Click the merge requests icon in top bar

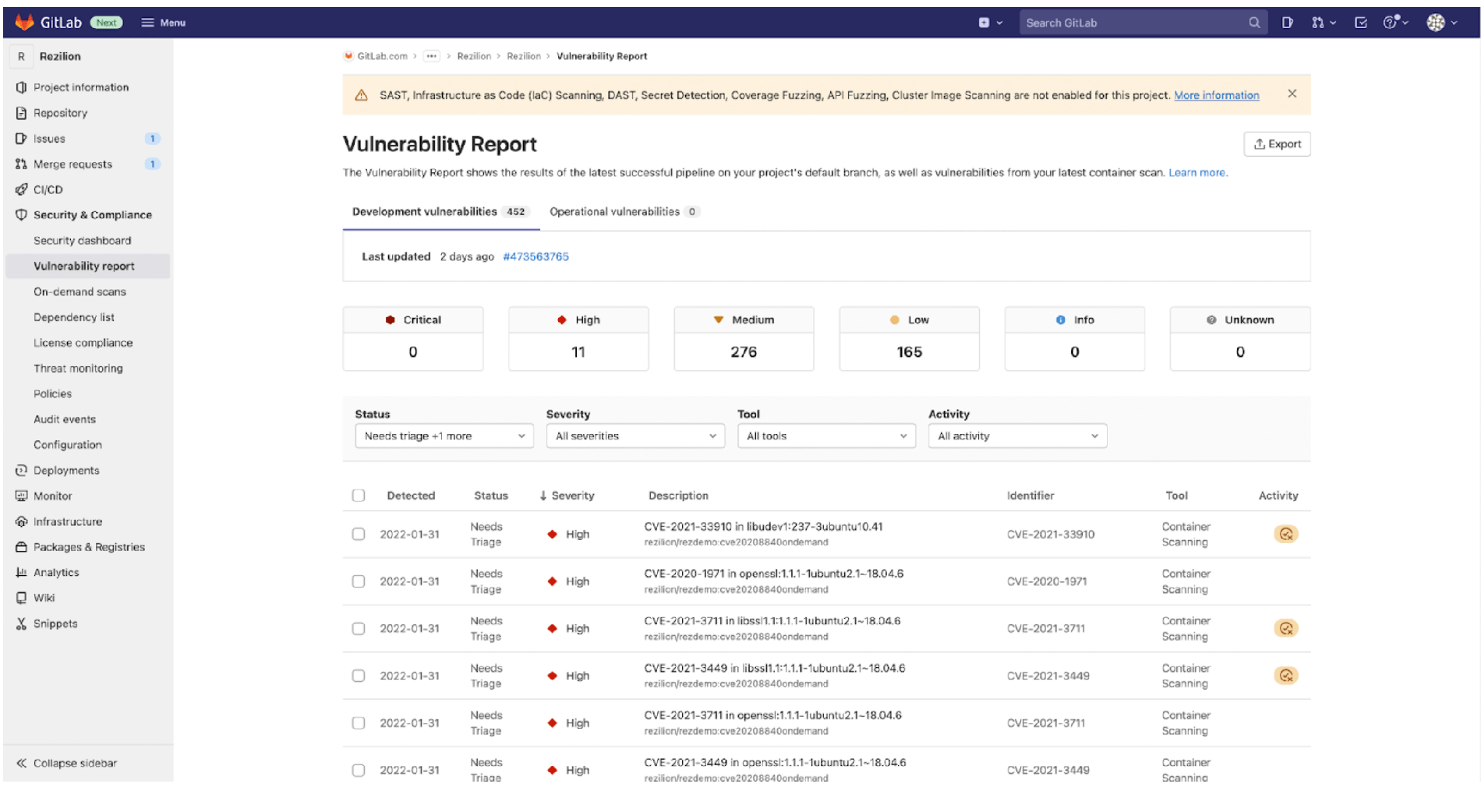click(x=1320, y=23)
